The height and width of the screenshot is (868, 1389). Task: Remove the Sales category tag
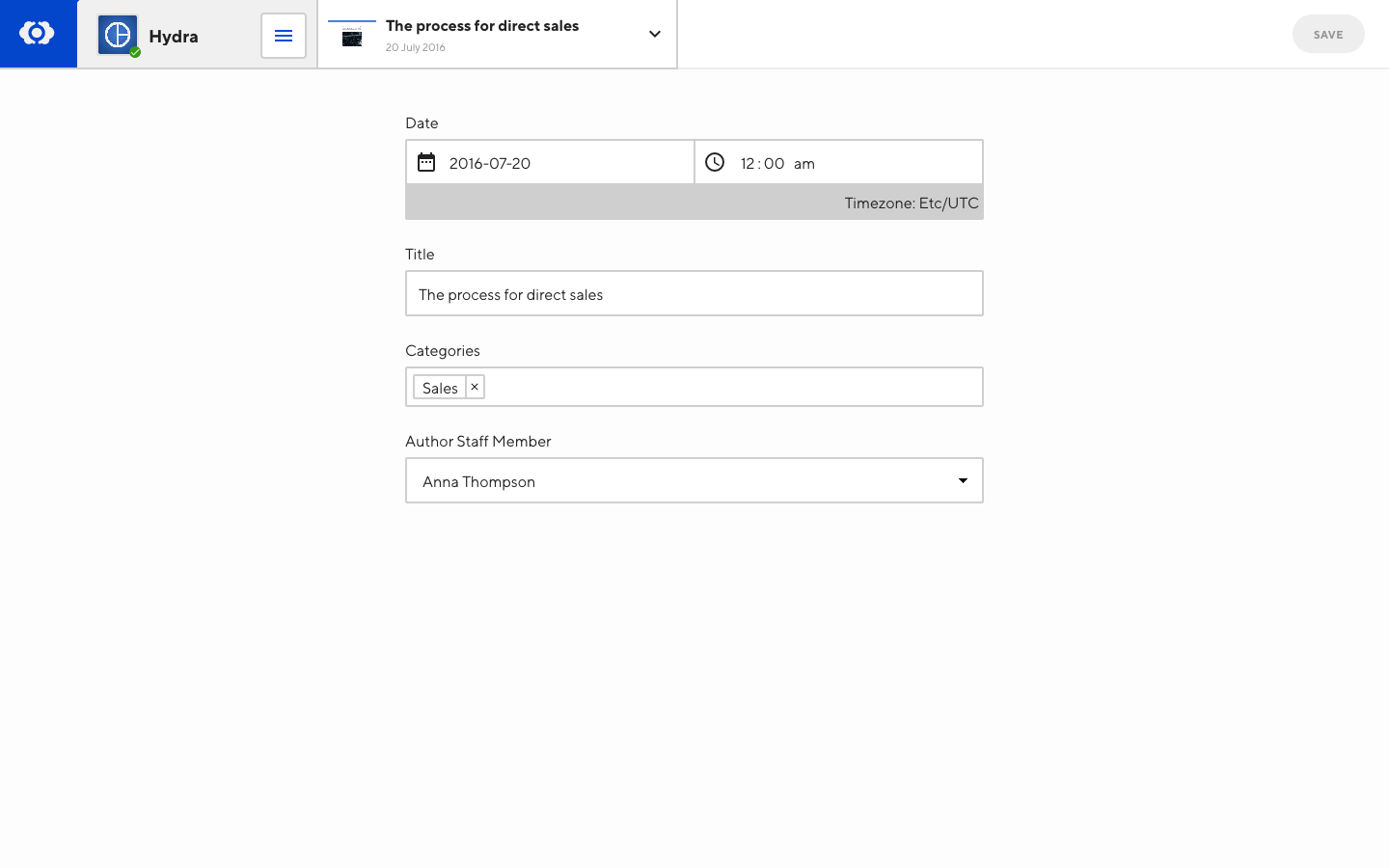click(475, 387)
